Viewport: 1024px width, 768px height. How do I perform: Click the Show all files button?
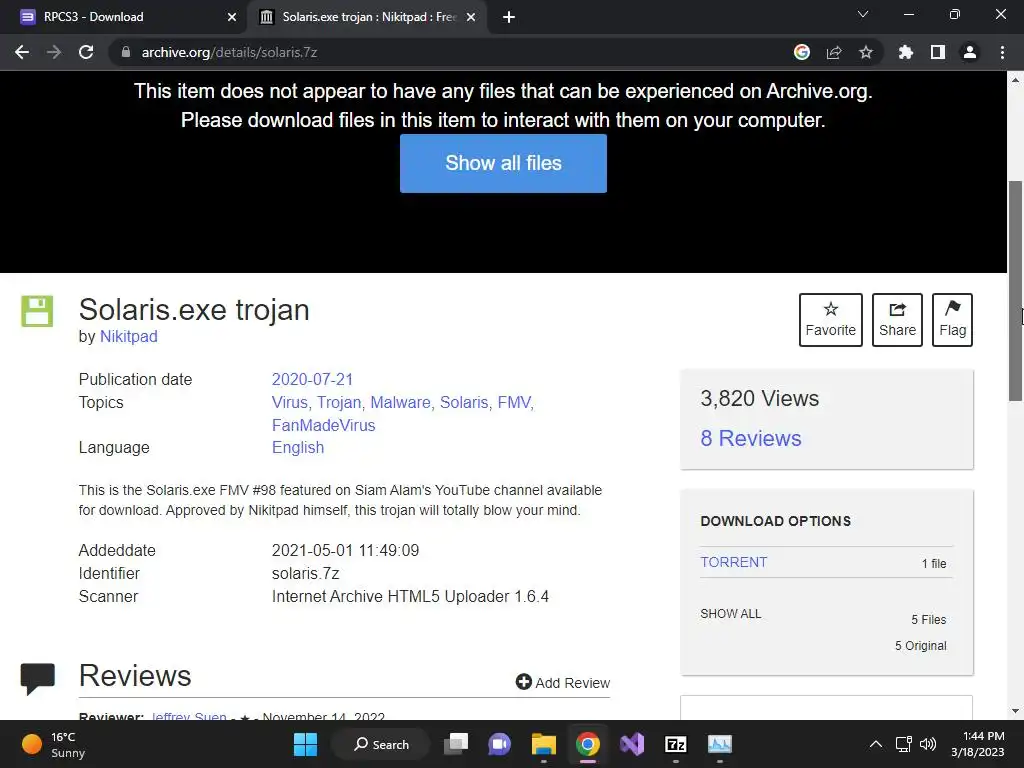504,163
